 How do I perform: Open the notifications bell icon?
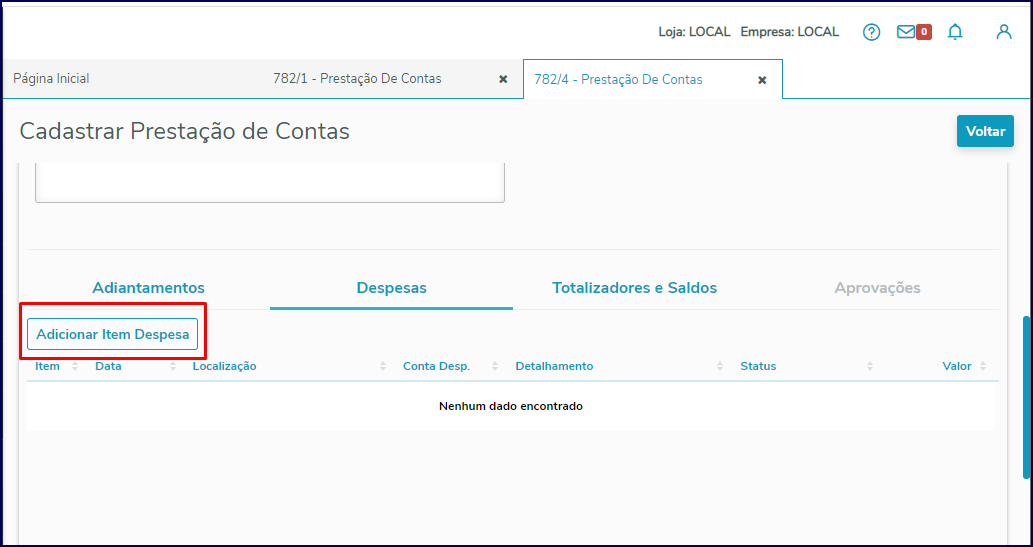tap(955, 32)
